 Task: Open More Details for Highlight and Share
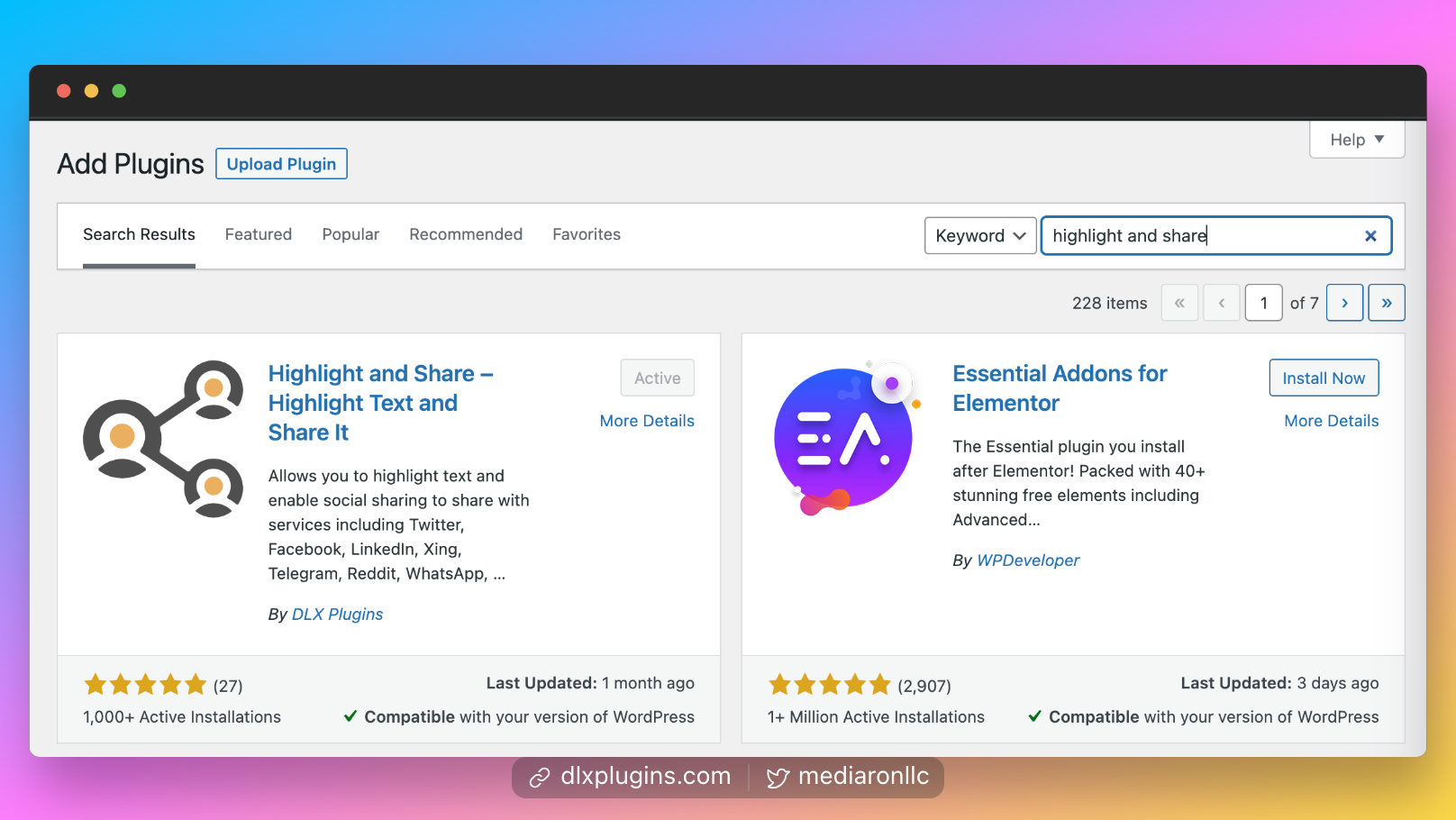click(647, 421)
